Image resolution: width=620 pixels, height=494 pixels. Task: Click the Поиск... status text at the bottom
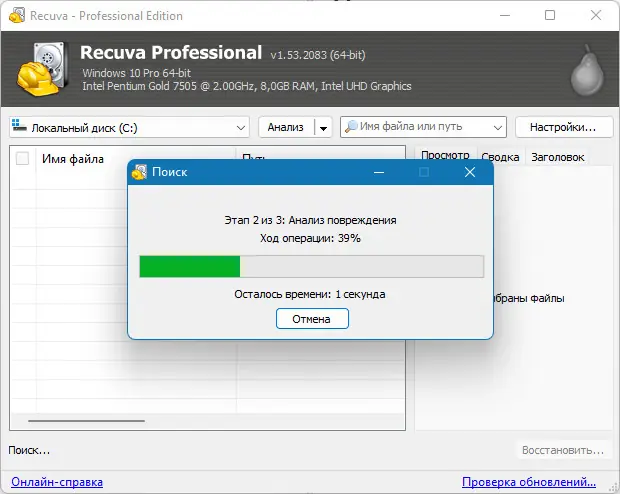coord(29,450)
